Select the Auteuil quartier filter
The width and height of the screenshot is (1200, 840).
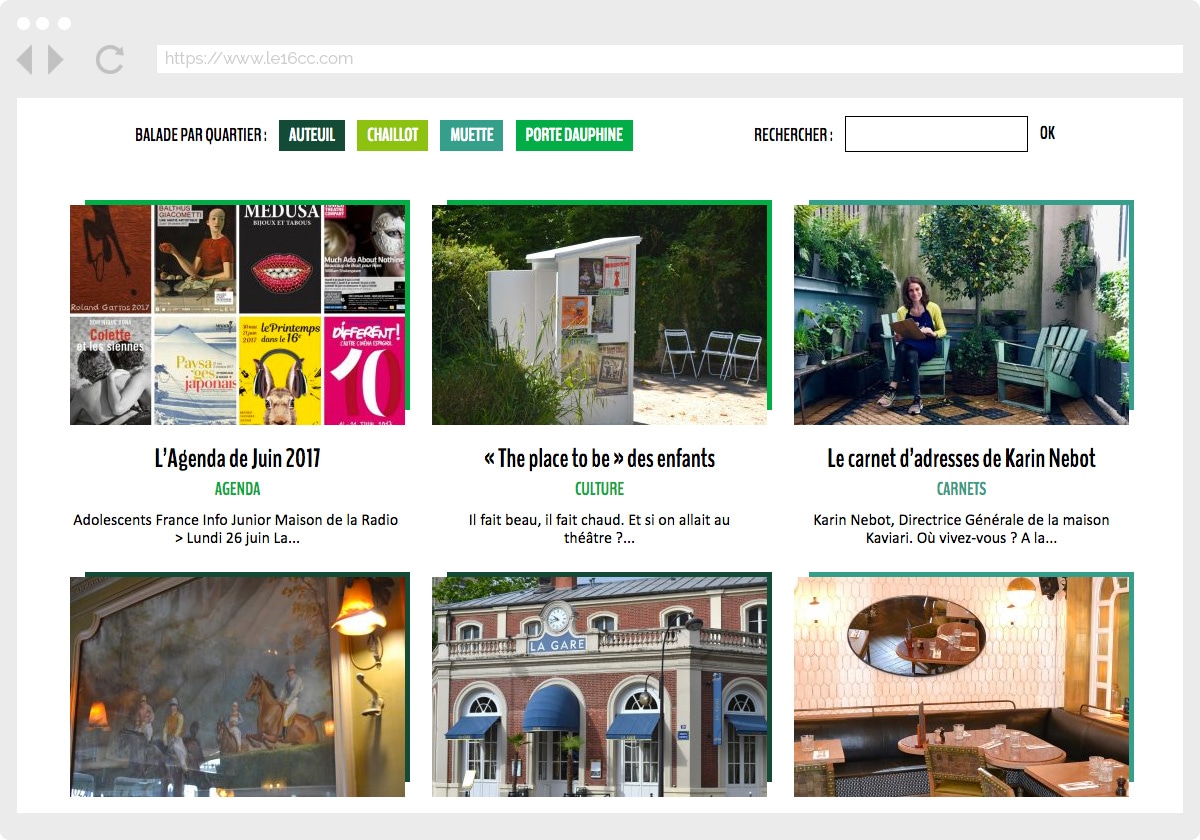pos(311,135)
